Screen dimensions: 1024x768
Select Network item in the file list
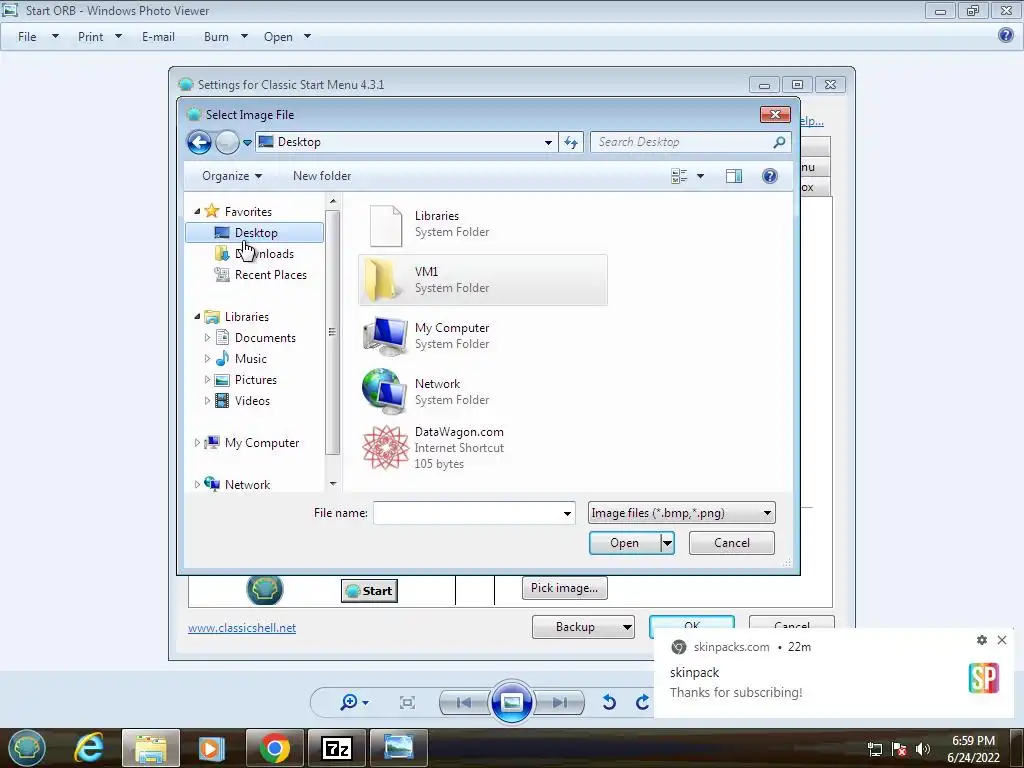coord(483,391)
